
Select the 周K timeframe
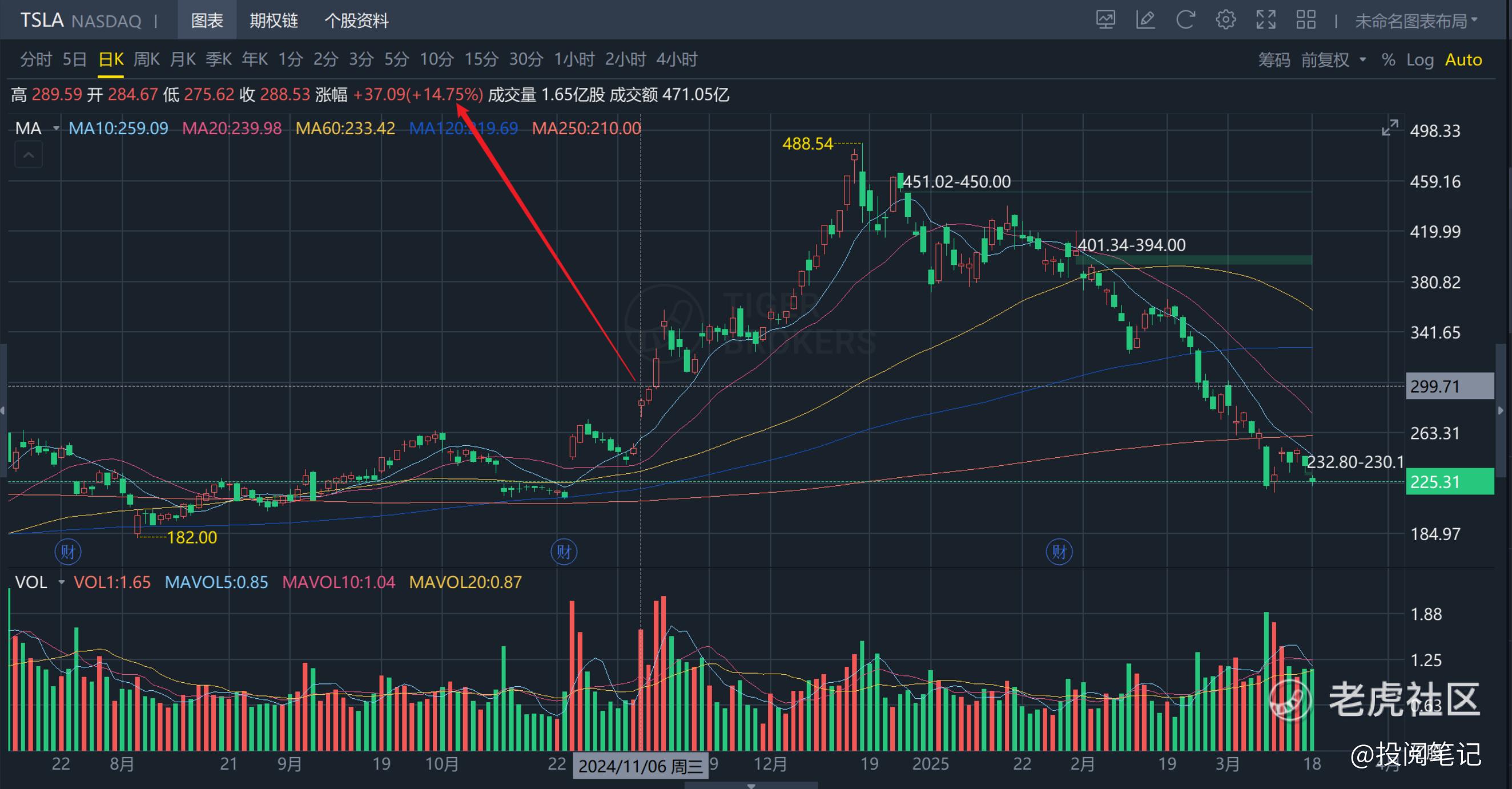[x=146, y=59]
